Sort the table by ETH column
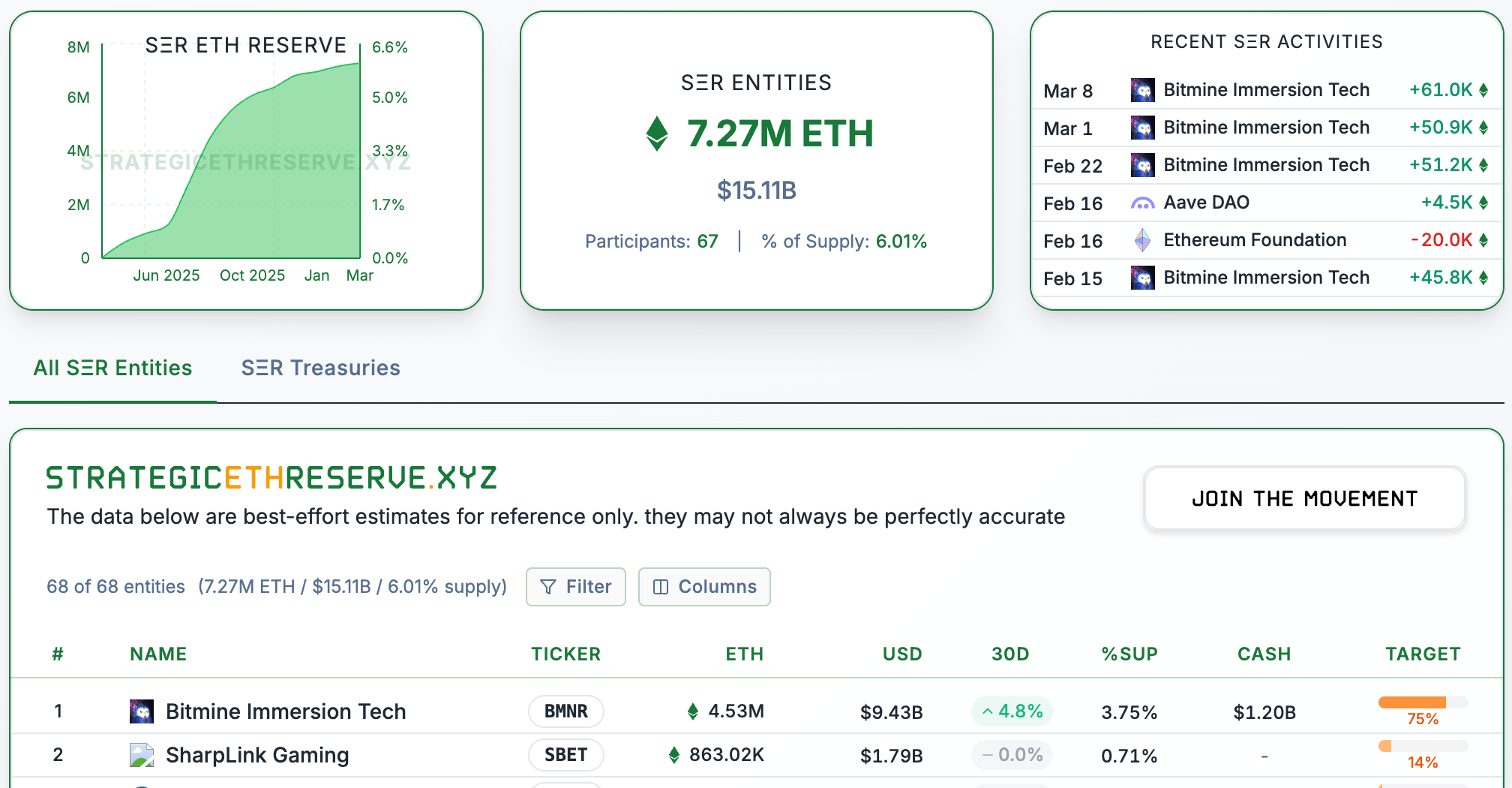This screenshot has height=788, width=1512. (744, 654)
